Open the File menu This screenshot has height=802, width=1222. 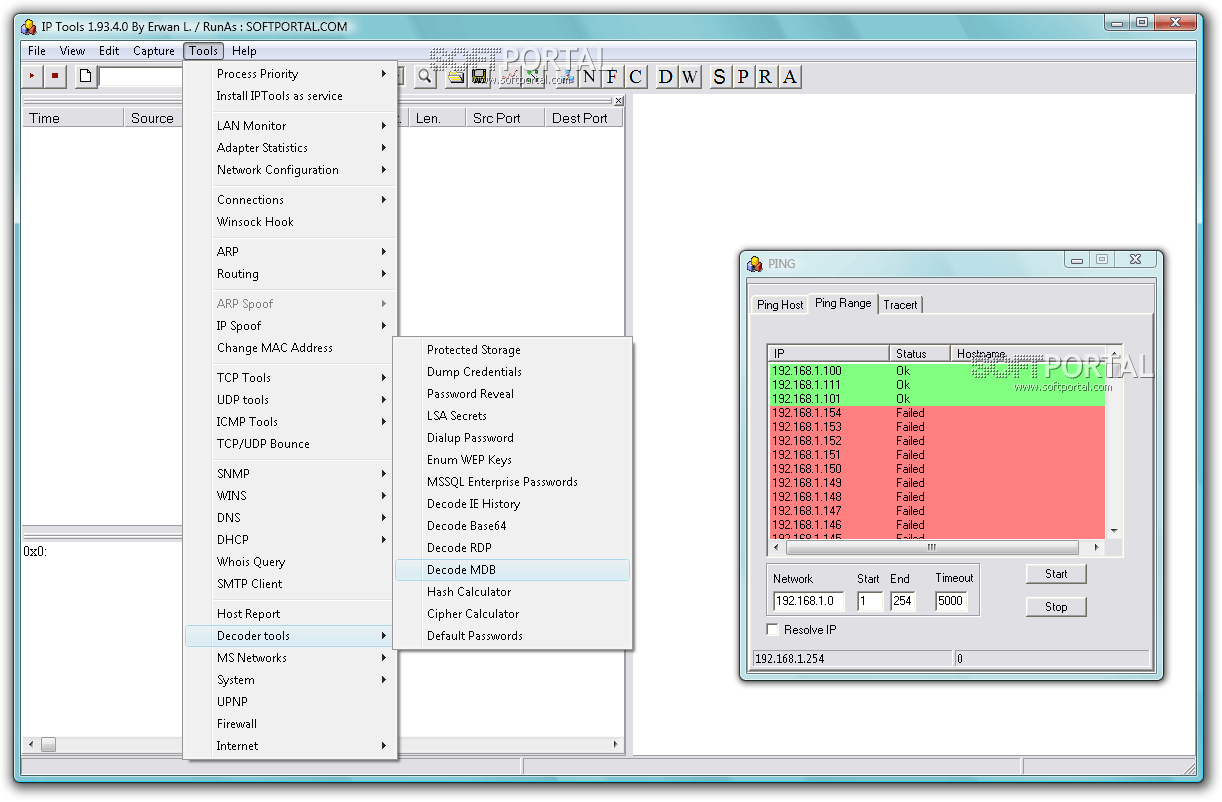(x=37, y=51)
